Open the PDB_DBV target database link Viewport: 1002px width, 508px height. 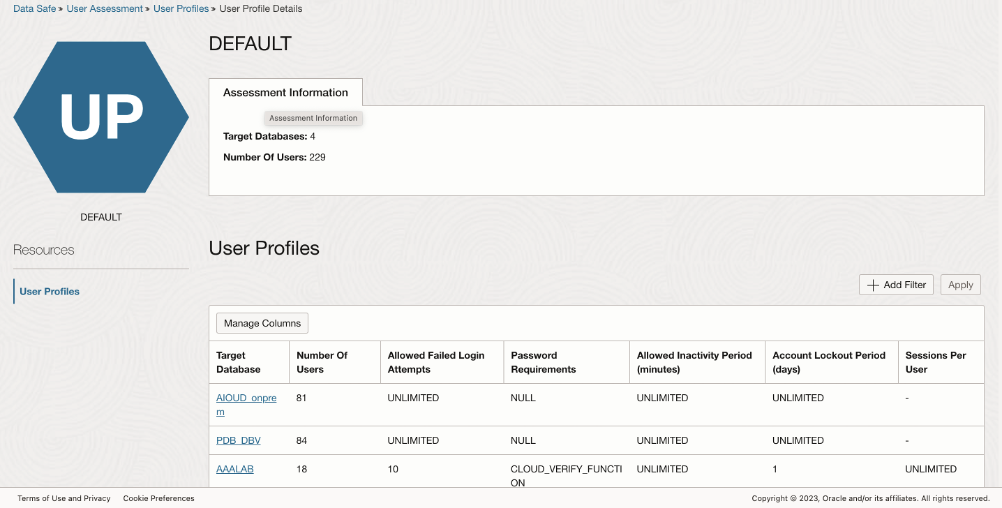238,440
